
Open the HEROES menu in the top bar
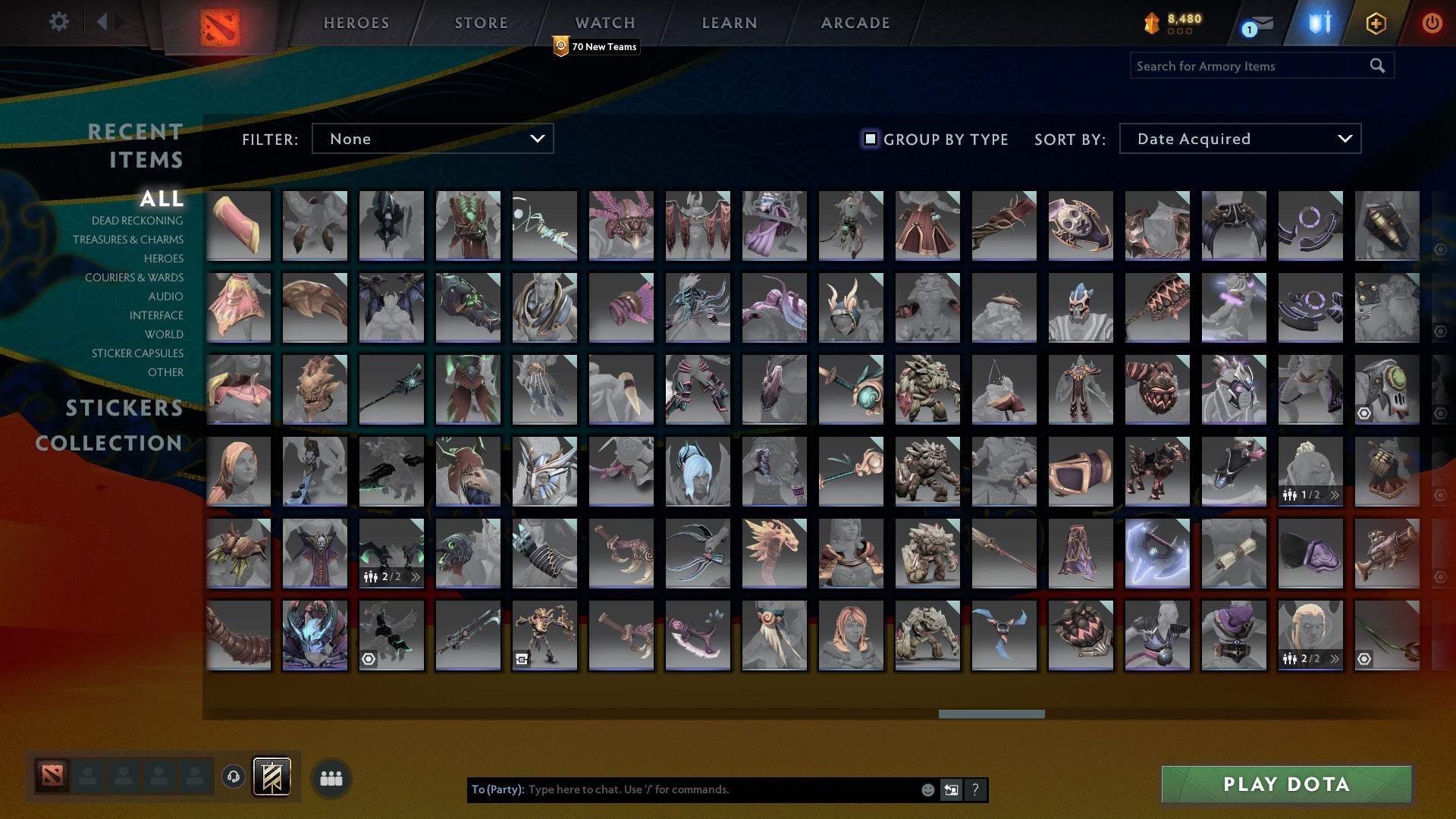[356, 22]
